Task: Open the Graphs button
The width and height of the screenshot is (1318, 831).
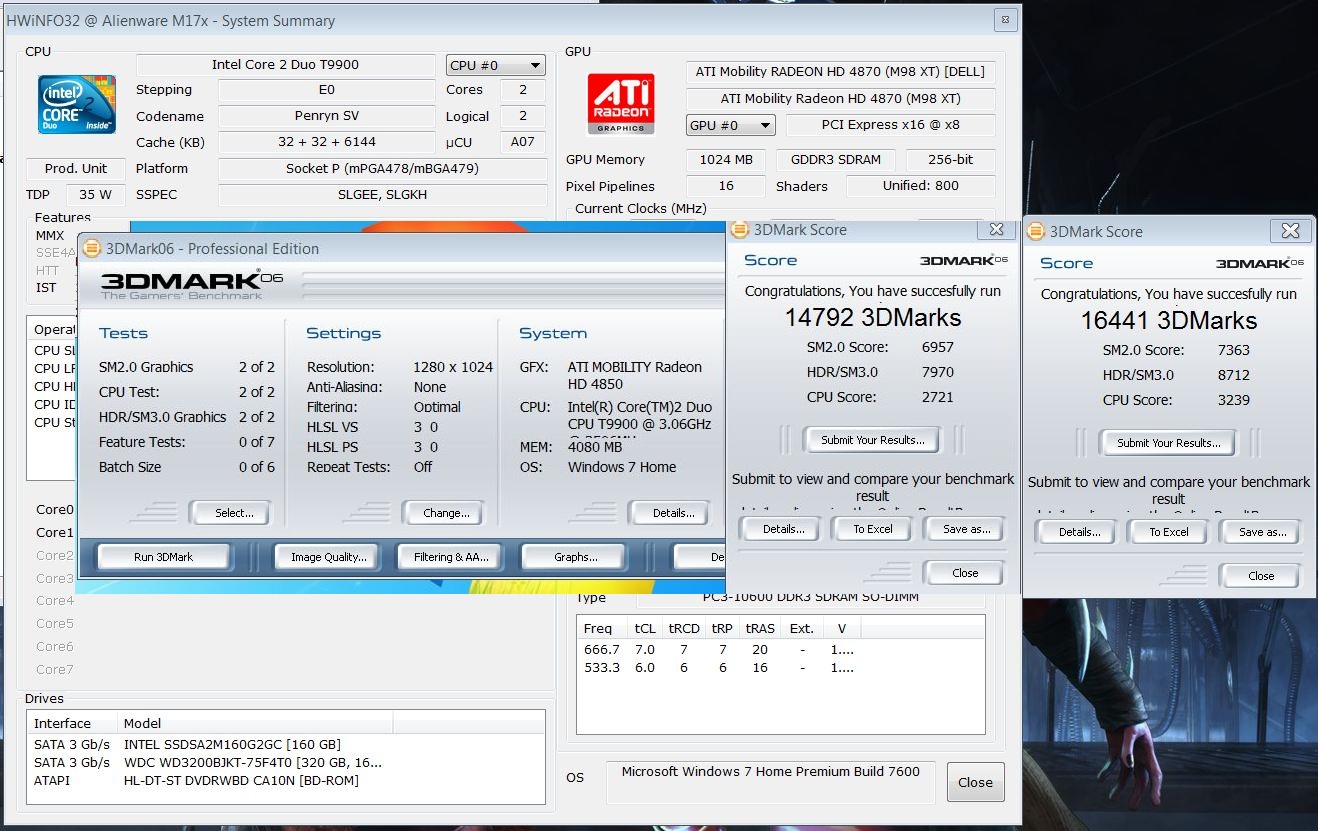Action: 575,557
